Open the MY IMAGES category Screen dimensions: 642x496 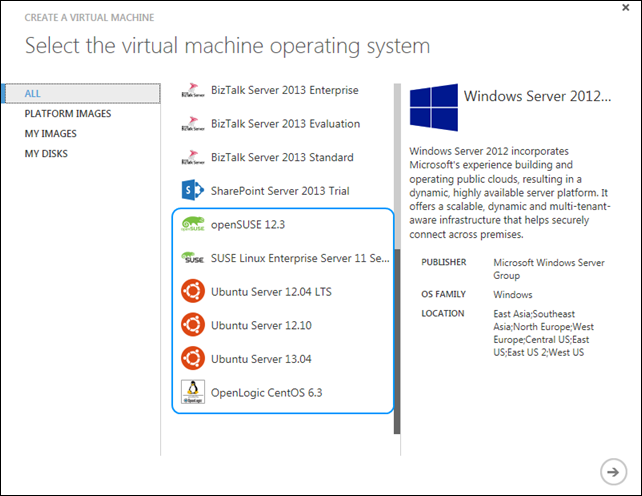pos(51,133)
